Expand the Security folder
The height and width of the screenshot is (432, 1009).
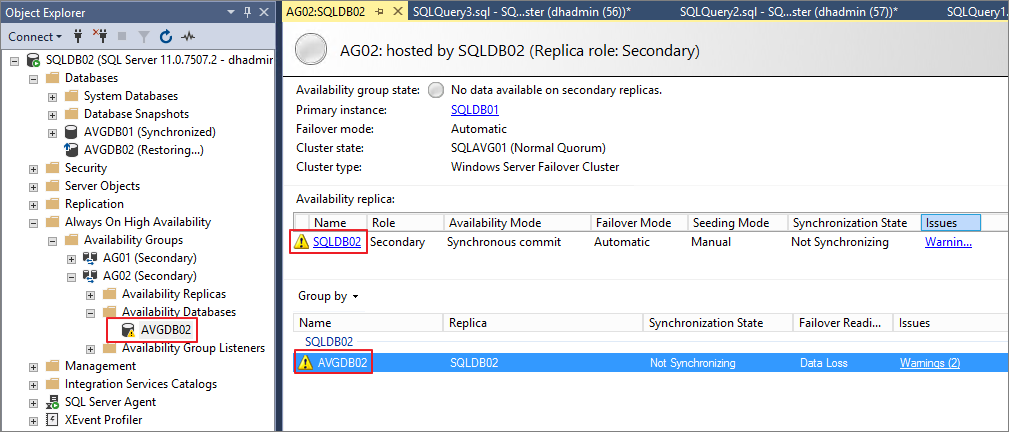pos(33,169)
